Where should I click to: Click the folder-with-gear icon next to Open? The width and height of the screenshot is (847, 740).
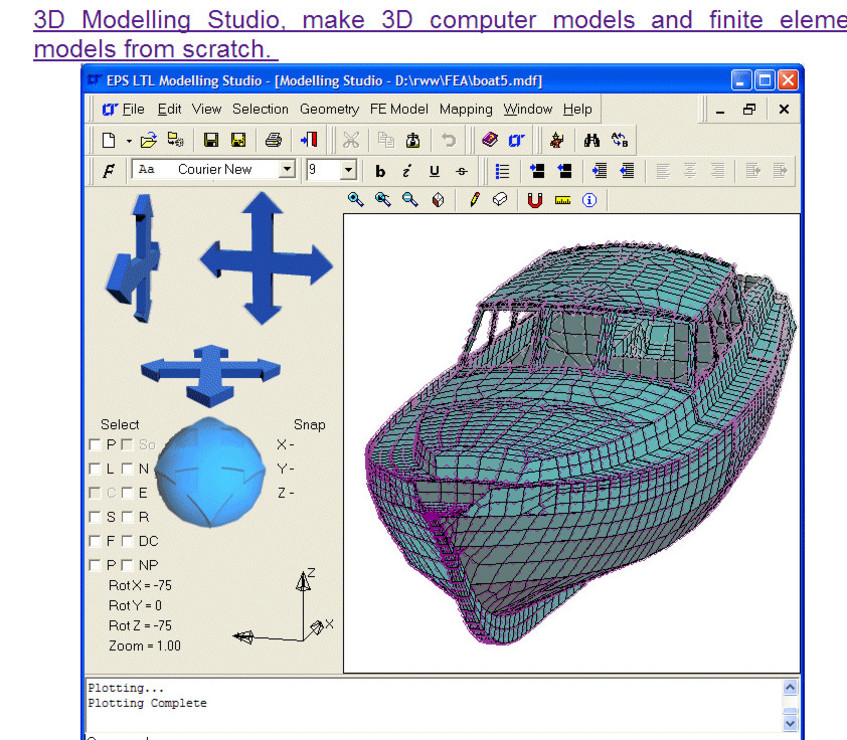176,140
